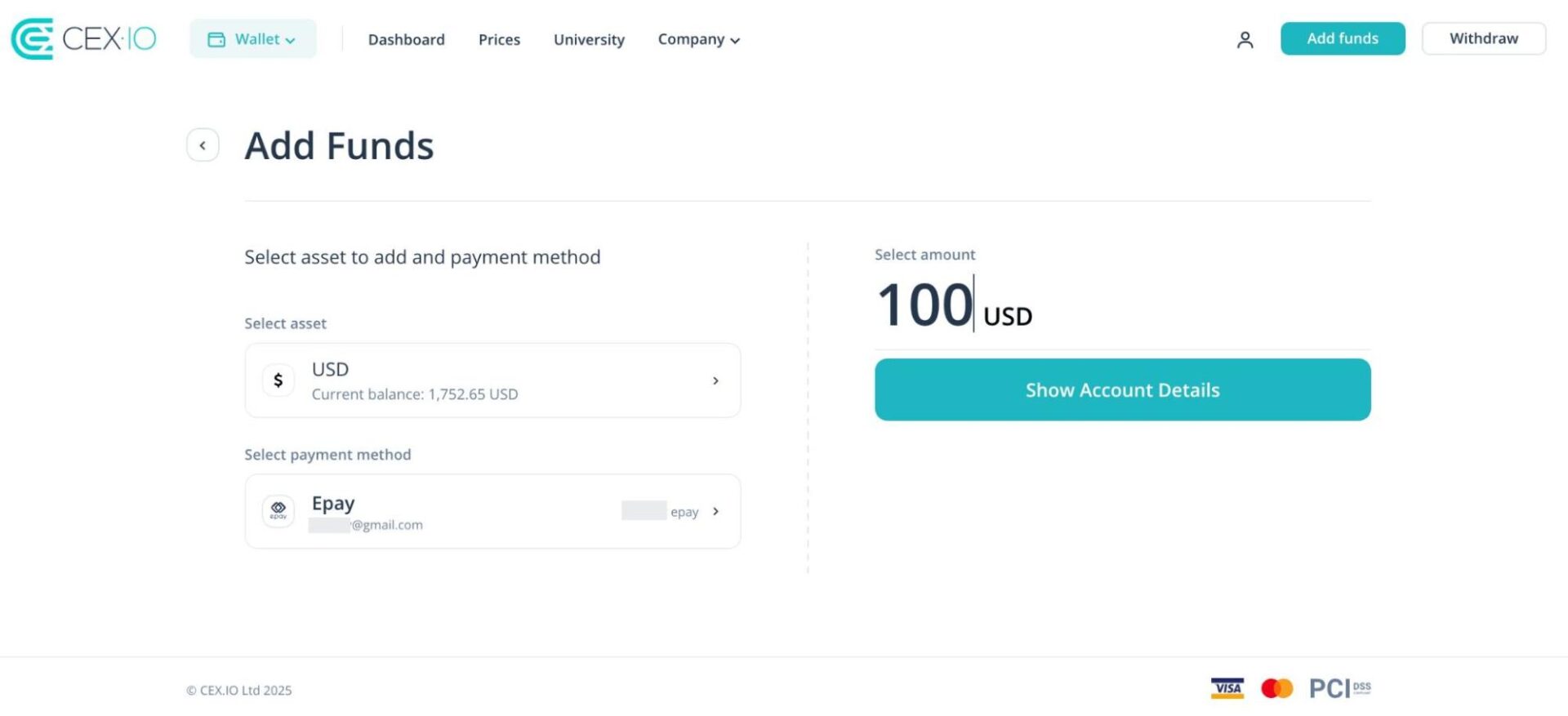Open the Wallet dropdown menu
1568x716 pixels.
pos(253,39)
